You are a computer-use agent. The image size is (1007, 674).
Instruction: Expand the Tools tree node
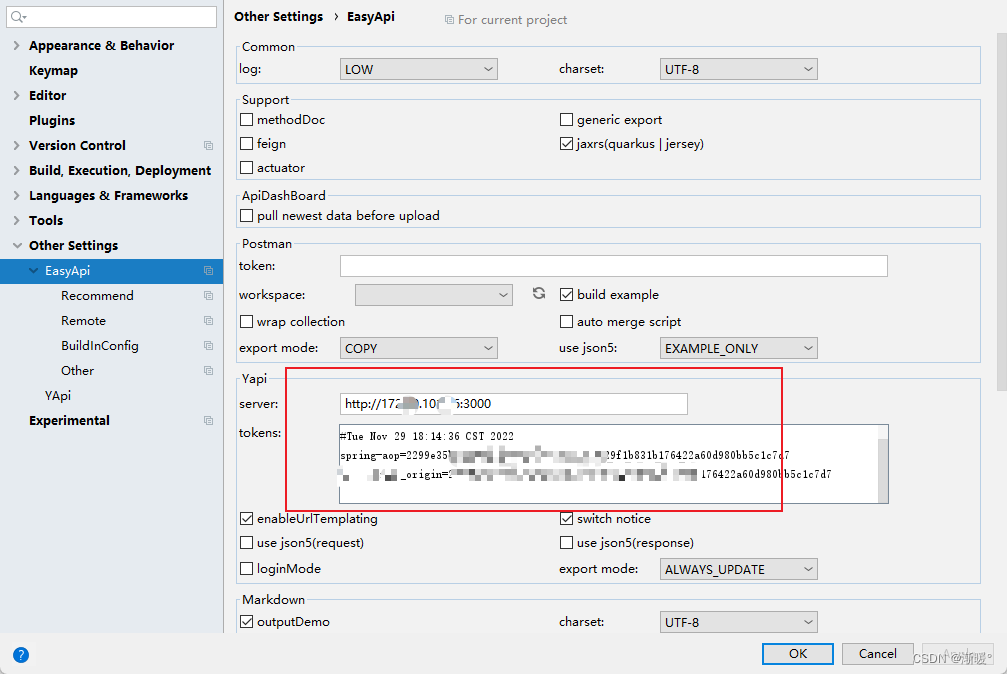point(17,221)
